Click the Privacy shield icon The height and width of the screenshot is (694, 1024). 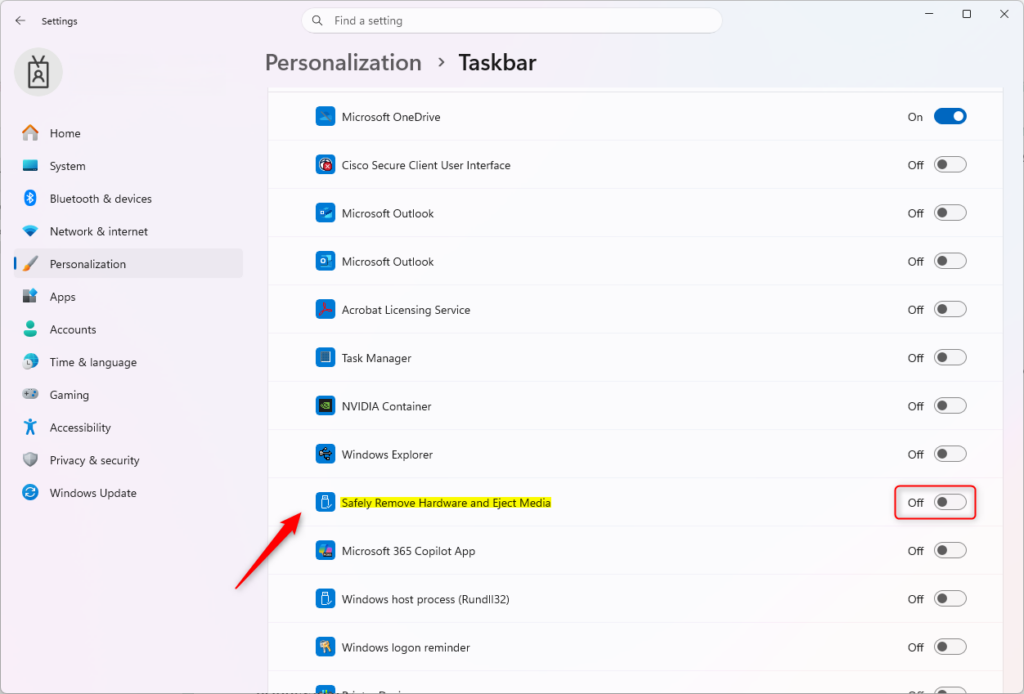[x=30, y=460]
